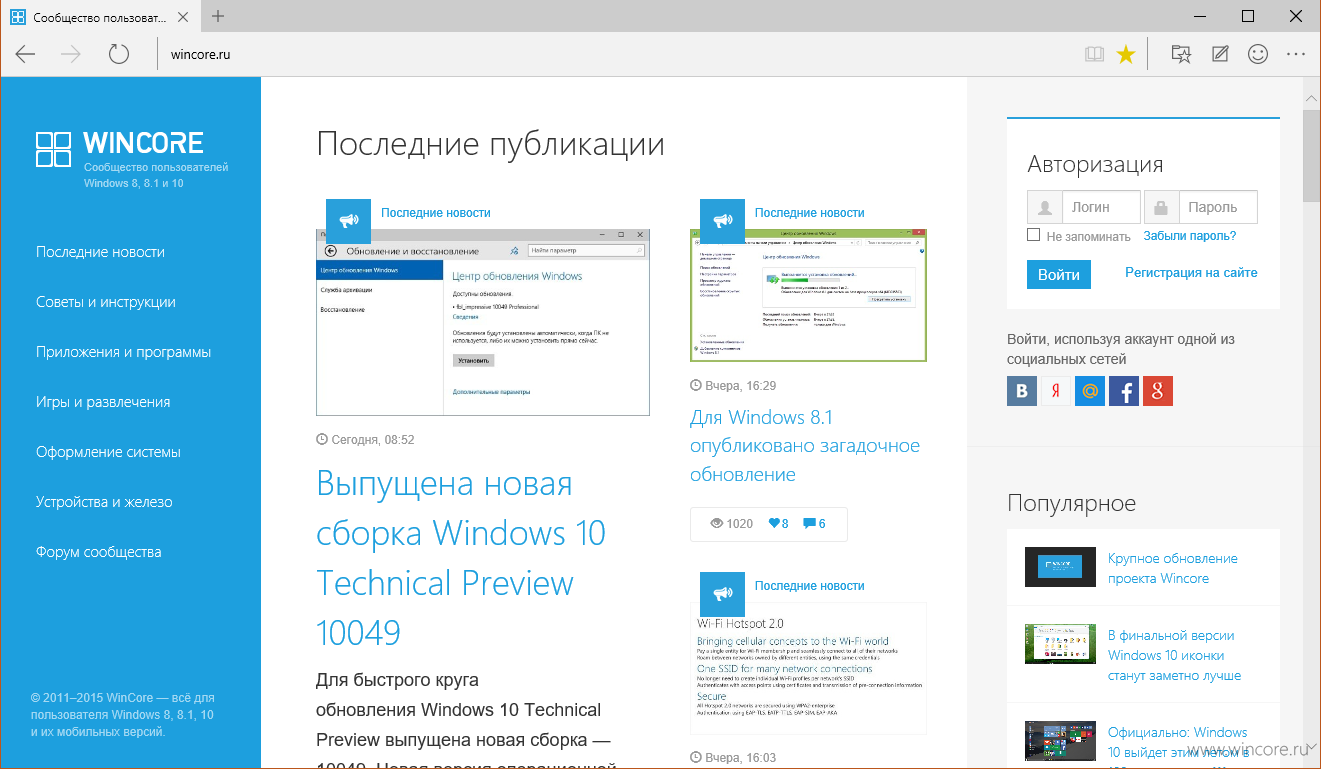Image resolution: width=1321 pixels, height=769 pixels.
Task: Click Регистрация на сайте link
Action: [x=1191, y=272]
